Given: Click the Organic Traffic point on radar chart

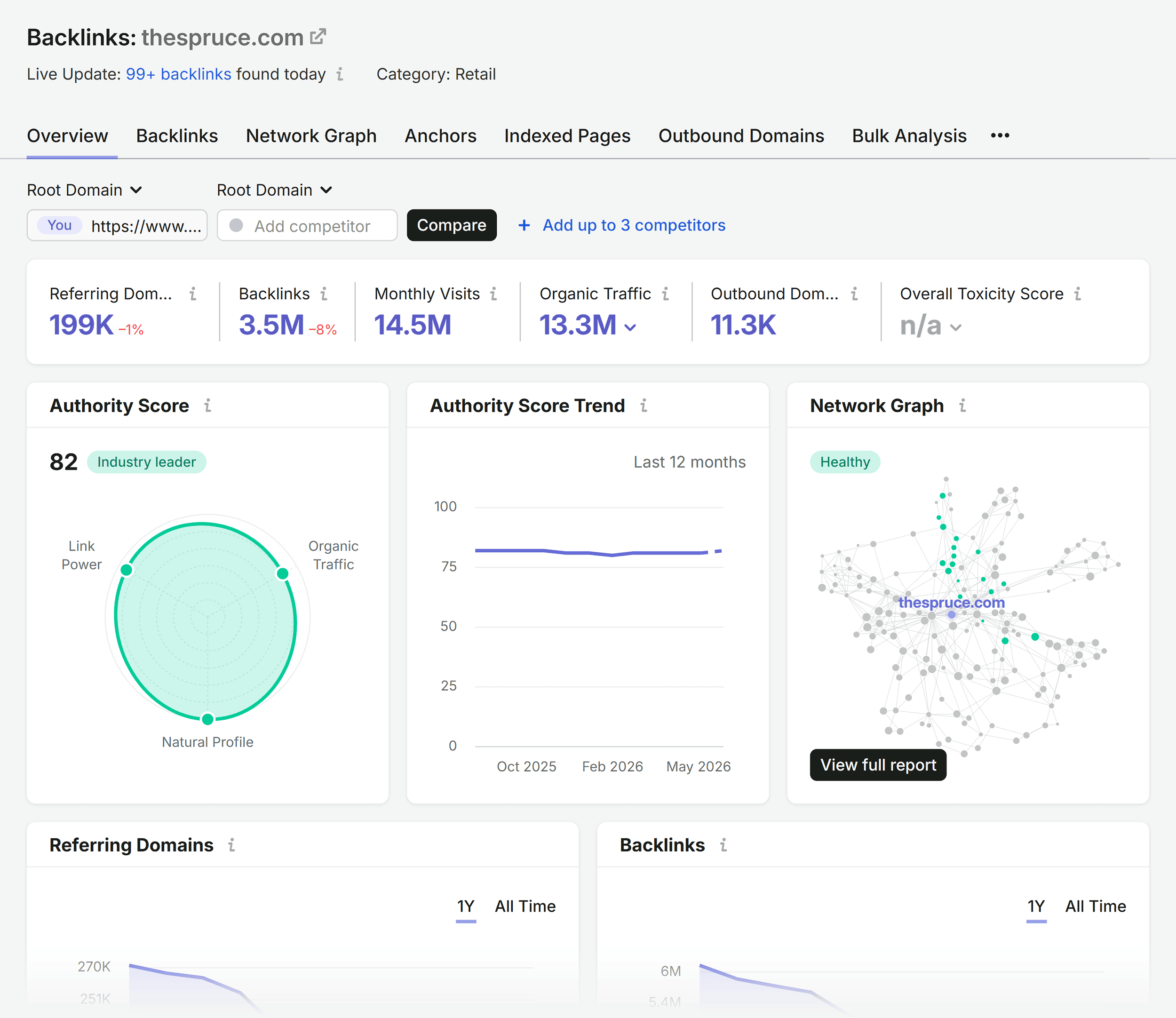Looking at the screenshot, I should pos(282,574).
